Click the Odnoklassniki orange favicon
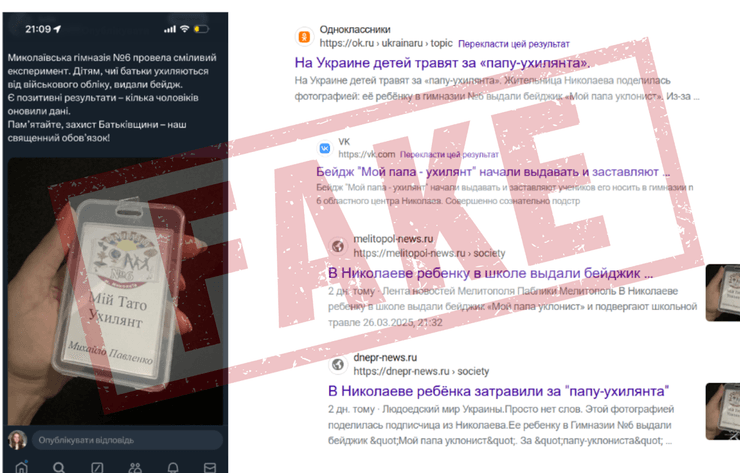The width and height of the screenshot is (740, 473). click(304, 36)
